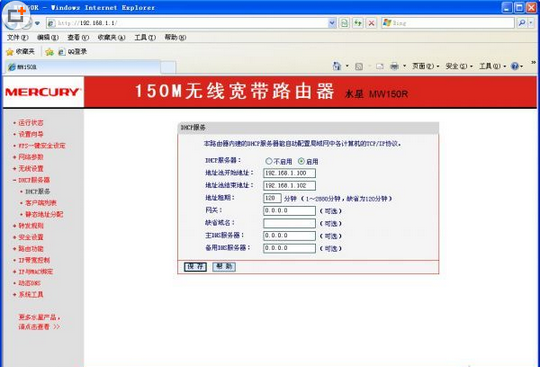Image resolution: width=541 pixels, height=367 pixels.
Task: Click the green refresh arrows icon
Action: [x=358, y=23]
